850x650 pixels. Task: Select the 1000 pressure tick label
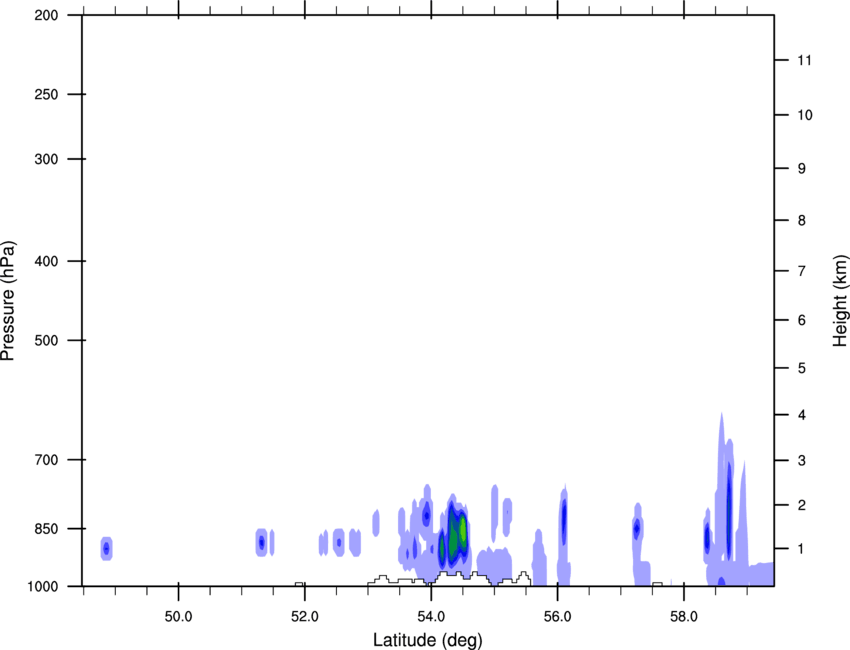43,587
